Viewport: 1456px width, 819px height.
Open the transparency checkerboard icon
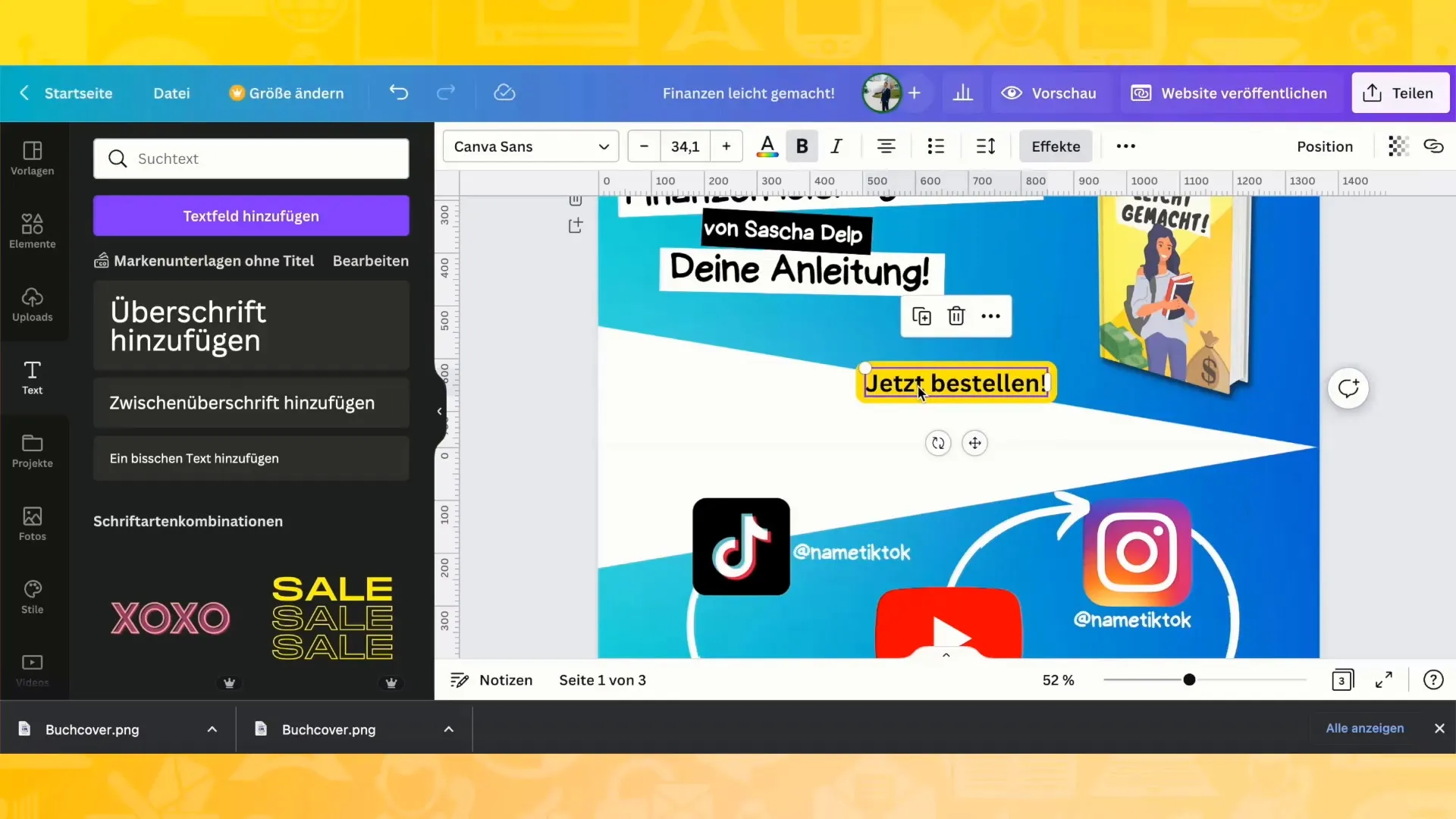1398,146
